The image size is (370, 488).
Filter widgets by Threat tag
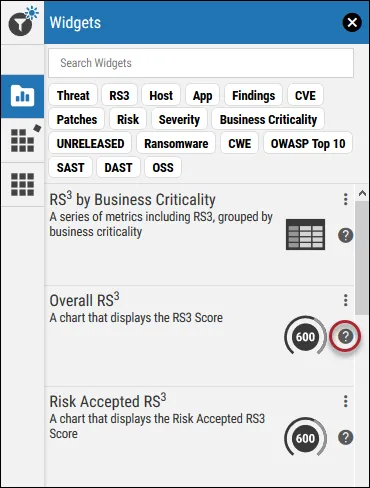coord(73,96)
